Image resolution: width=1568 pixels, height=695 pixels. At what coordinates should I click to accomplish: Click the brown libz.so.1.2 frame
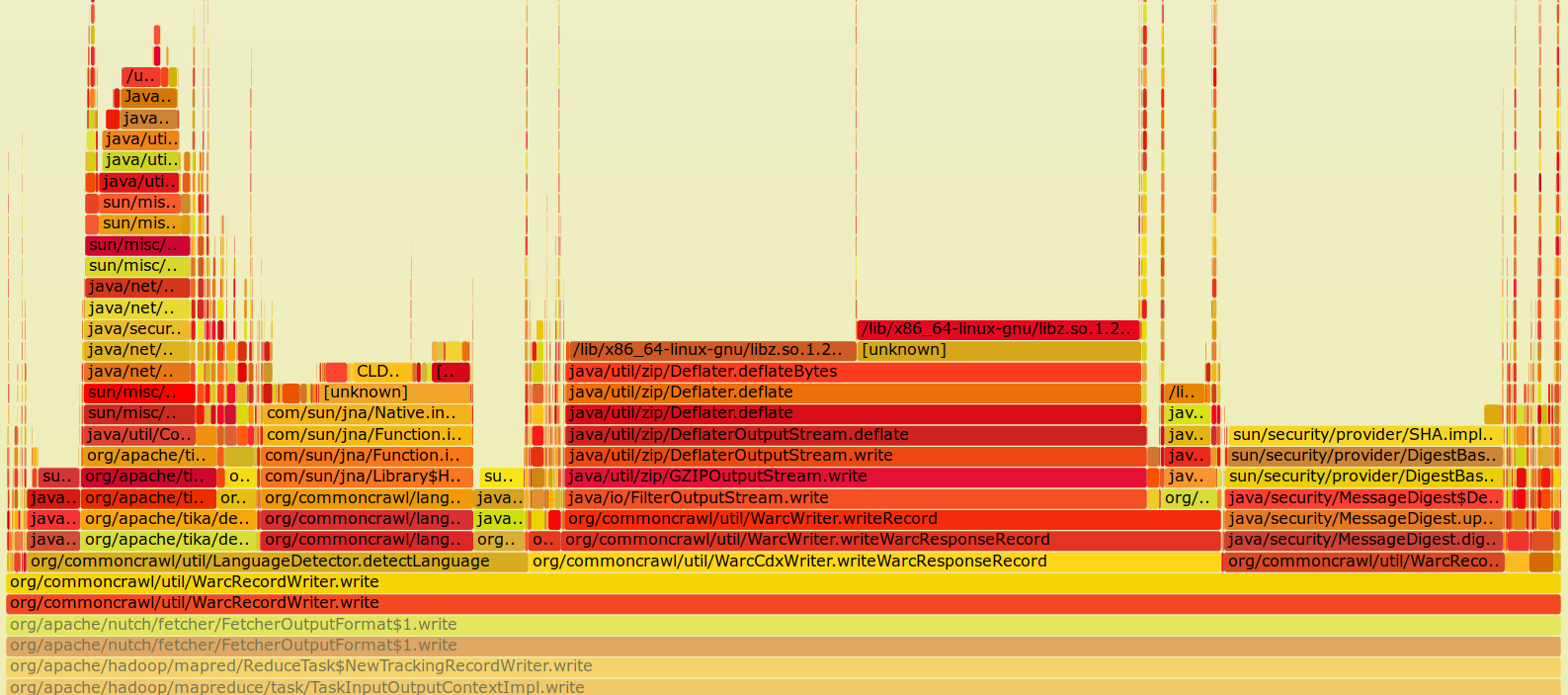[711, 350]
